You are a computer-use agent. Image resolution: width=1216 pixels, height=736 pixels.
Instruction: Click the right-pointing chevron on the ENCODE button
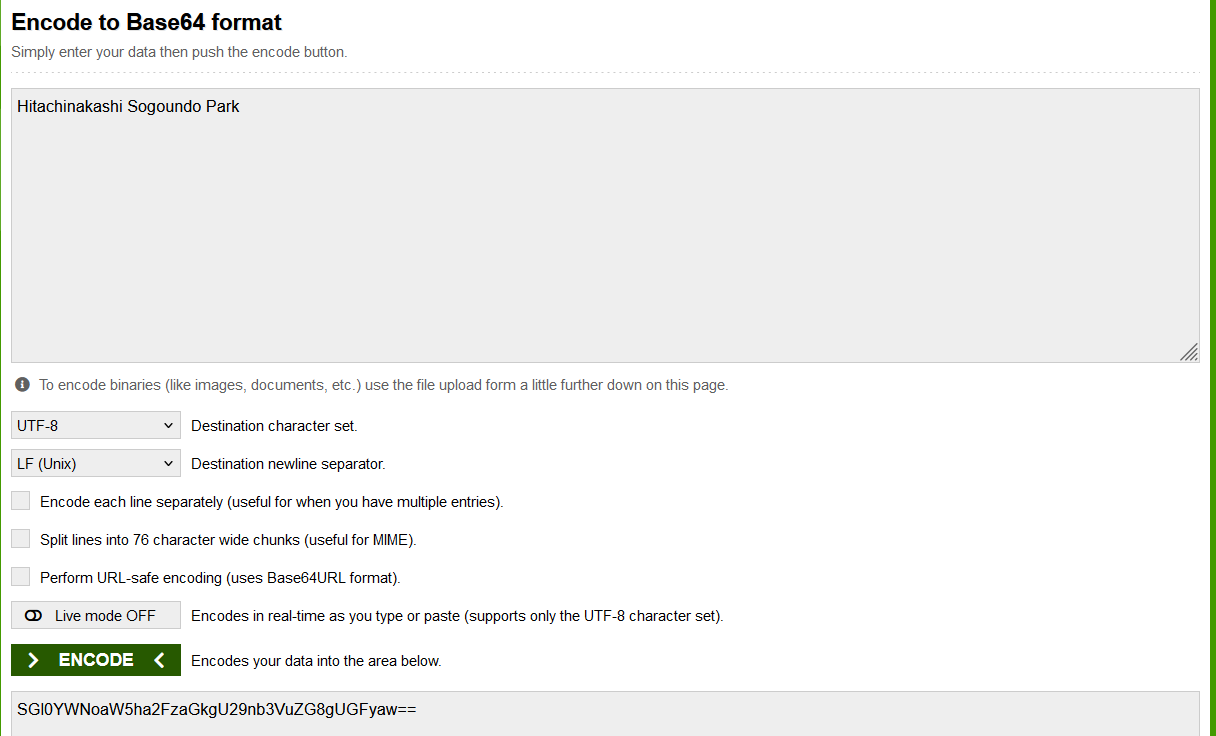click(34, 660)
